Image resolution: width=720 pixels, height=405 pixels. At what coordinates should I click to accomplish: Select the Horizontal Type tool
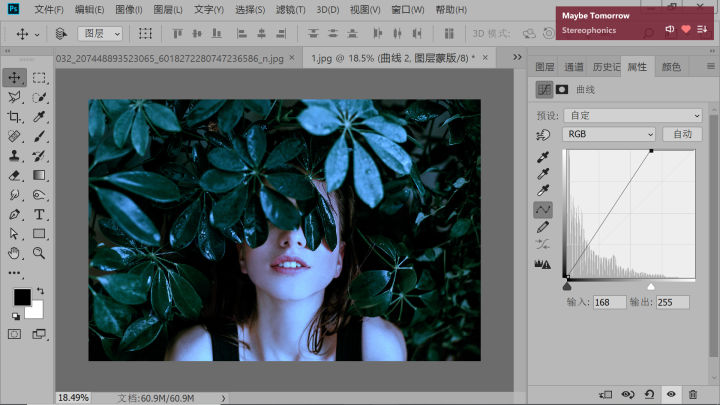pos(39,214)
